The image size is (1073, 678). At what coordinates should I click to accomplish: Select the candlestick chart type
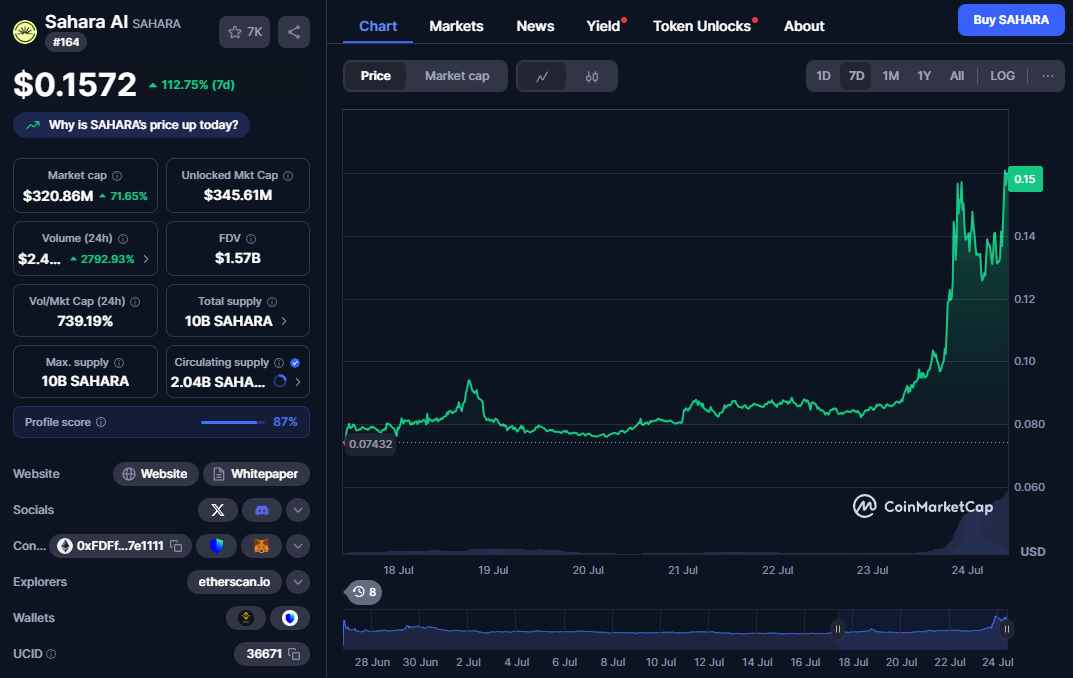click(x=592, y=76)
